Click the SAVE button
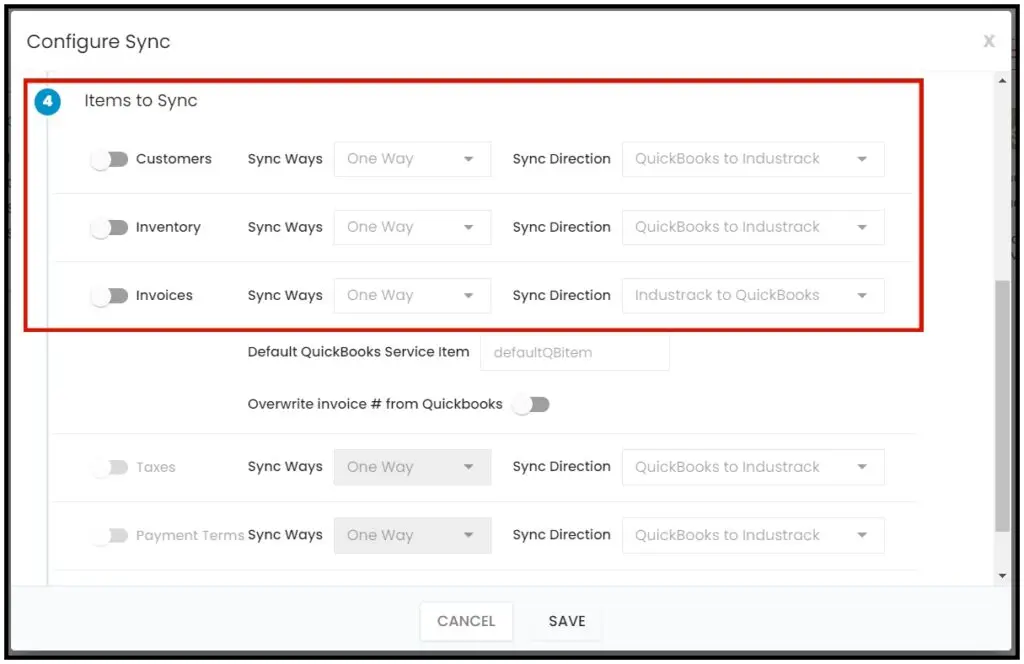The height and width of the screenshot is (664, 1024). (567, 622)
